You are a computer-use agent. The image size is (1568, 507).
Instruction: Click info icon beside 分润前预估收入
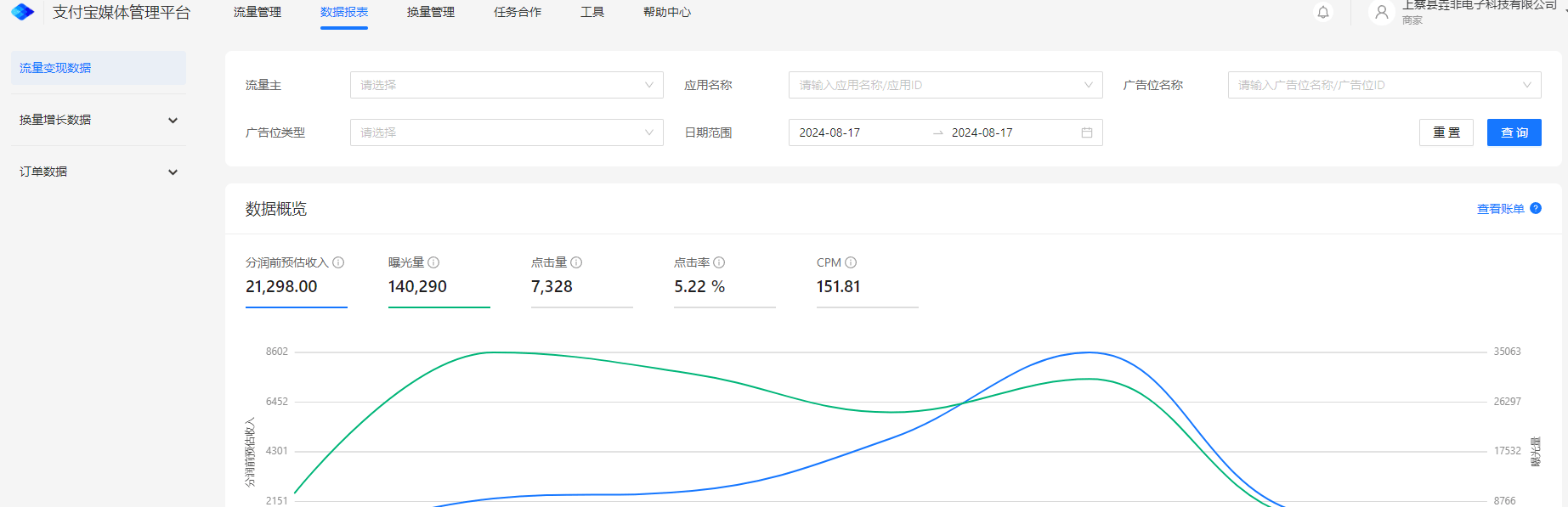point(338,262)
